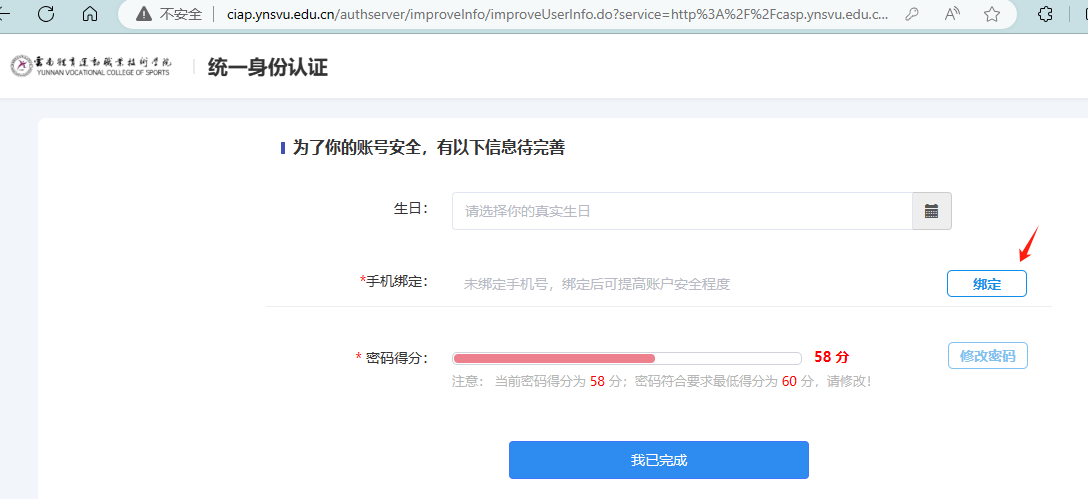This screenshot has width=1088, height=499.
Task: Add page to favorites with star icon
Action: pyautogui.click(x=991, y=14)
